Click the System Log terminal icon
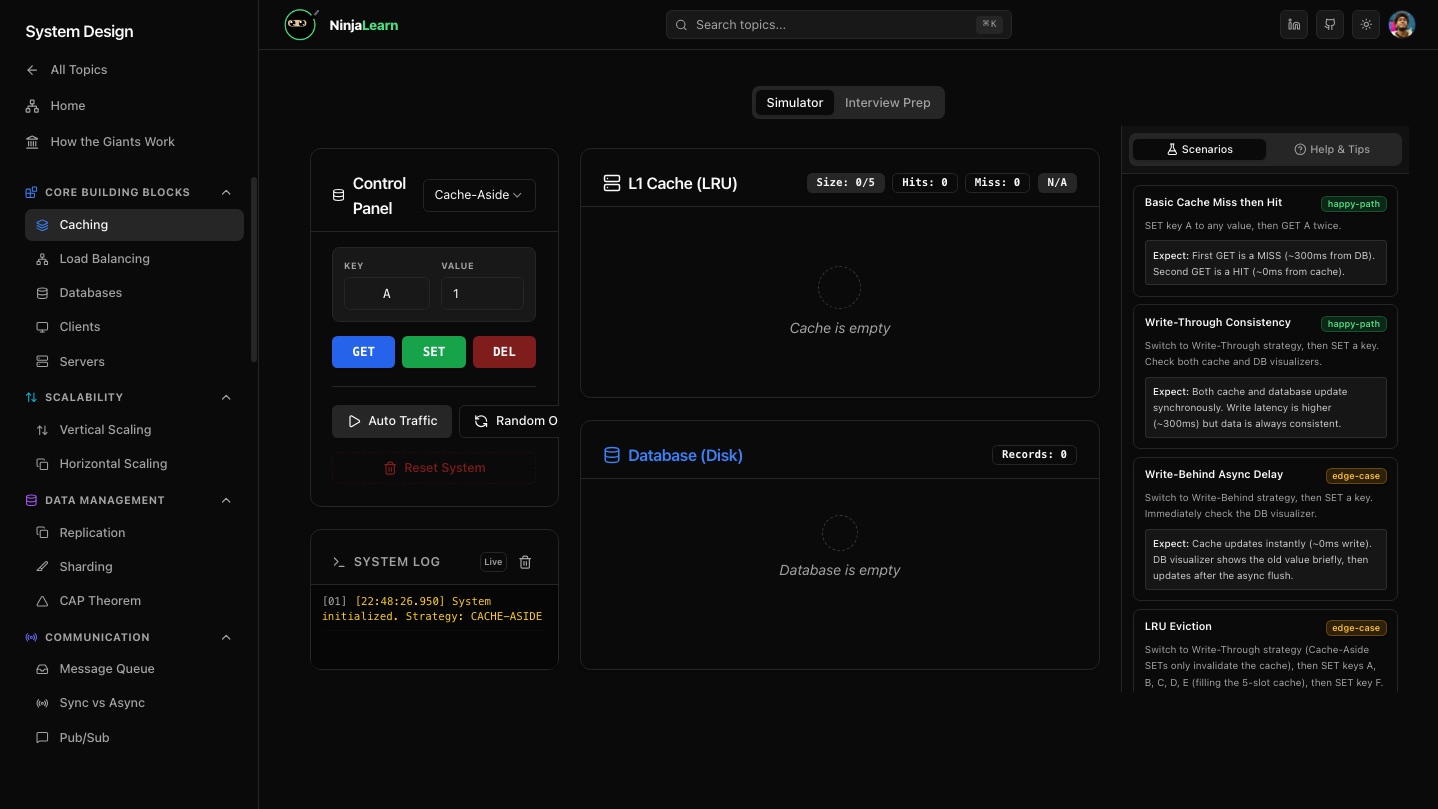Viewport: 1438px width, 809px height. [339, 562]
